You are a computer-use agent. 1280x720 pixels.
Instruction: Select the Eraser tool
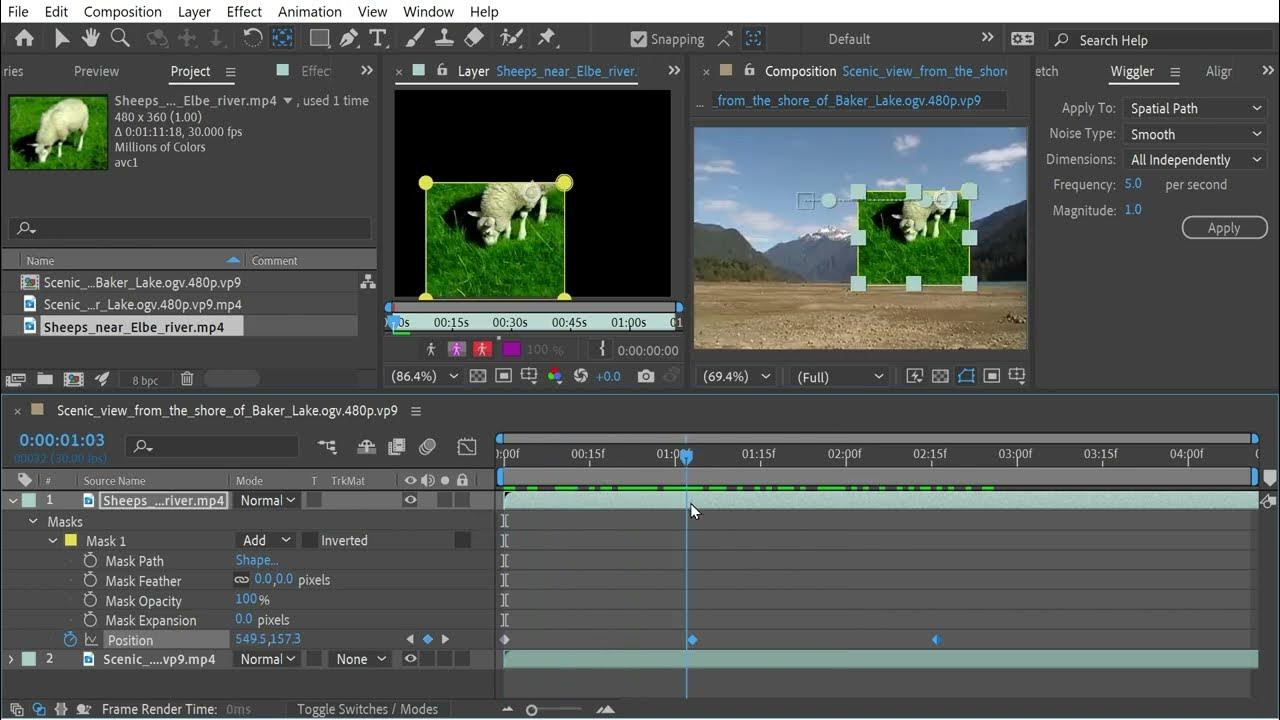pyautogui.click(x=474, y=38)
